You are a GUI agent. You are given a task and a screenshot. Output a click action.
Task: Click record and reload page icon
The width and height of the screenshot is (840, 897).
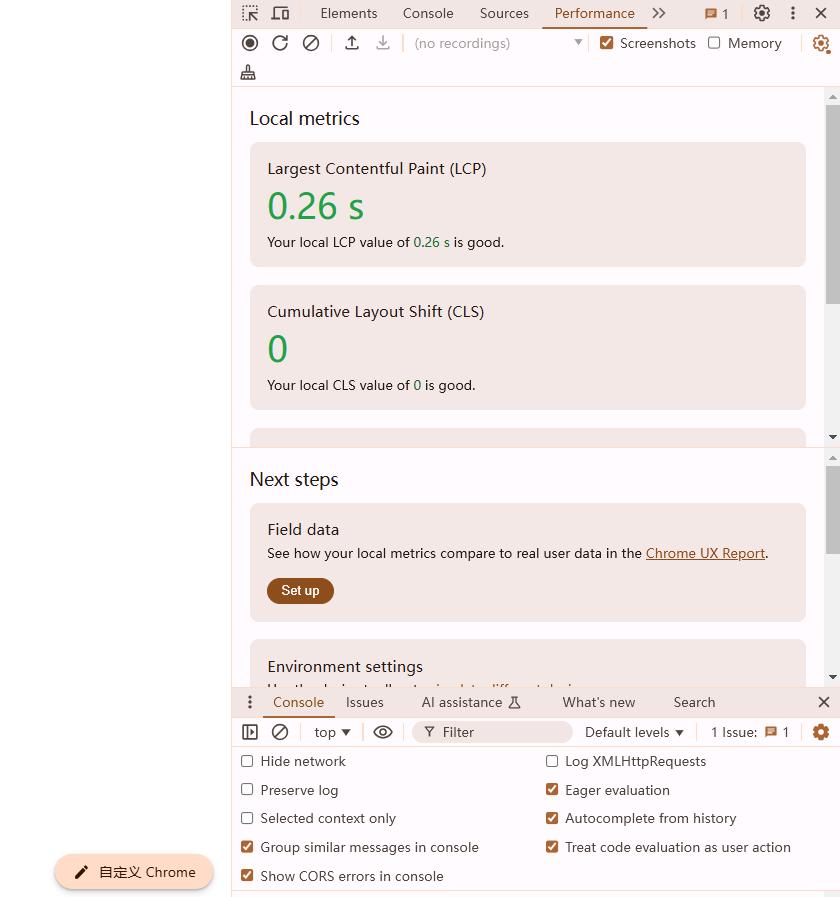tap(280, 43)
